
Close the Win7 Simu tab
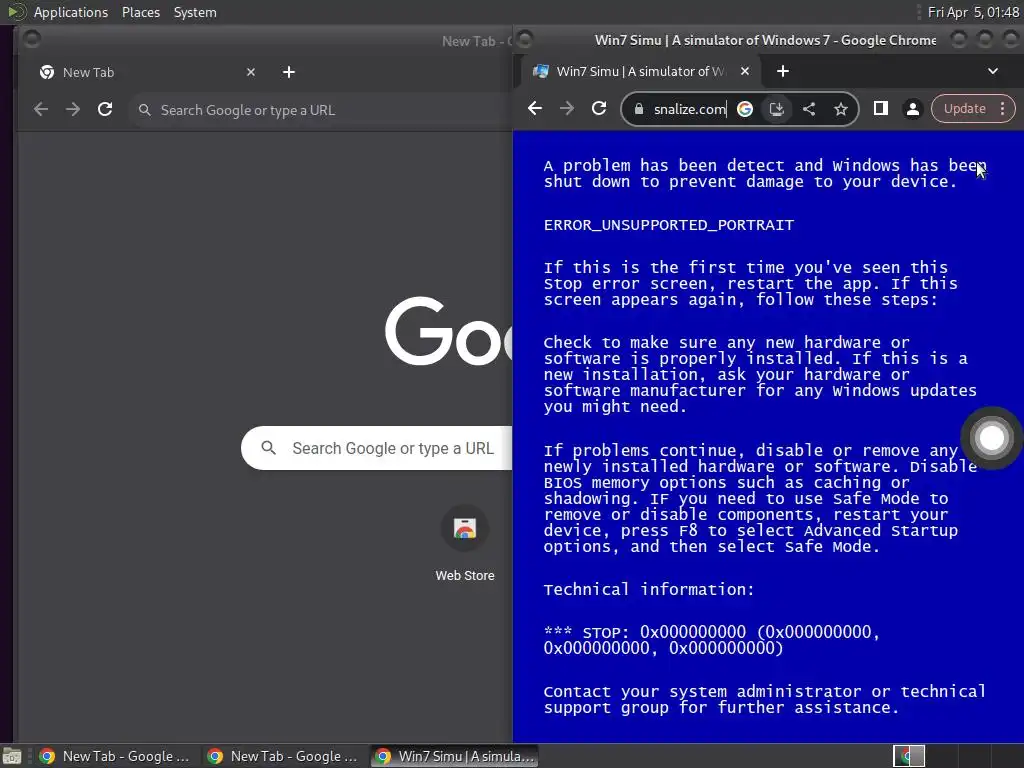tap(744, 71)
